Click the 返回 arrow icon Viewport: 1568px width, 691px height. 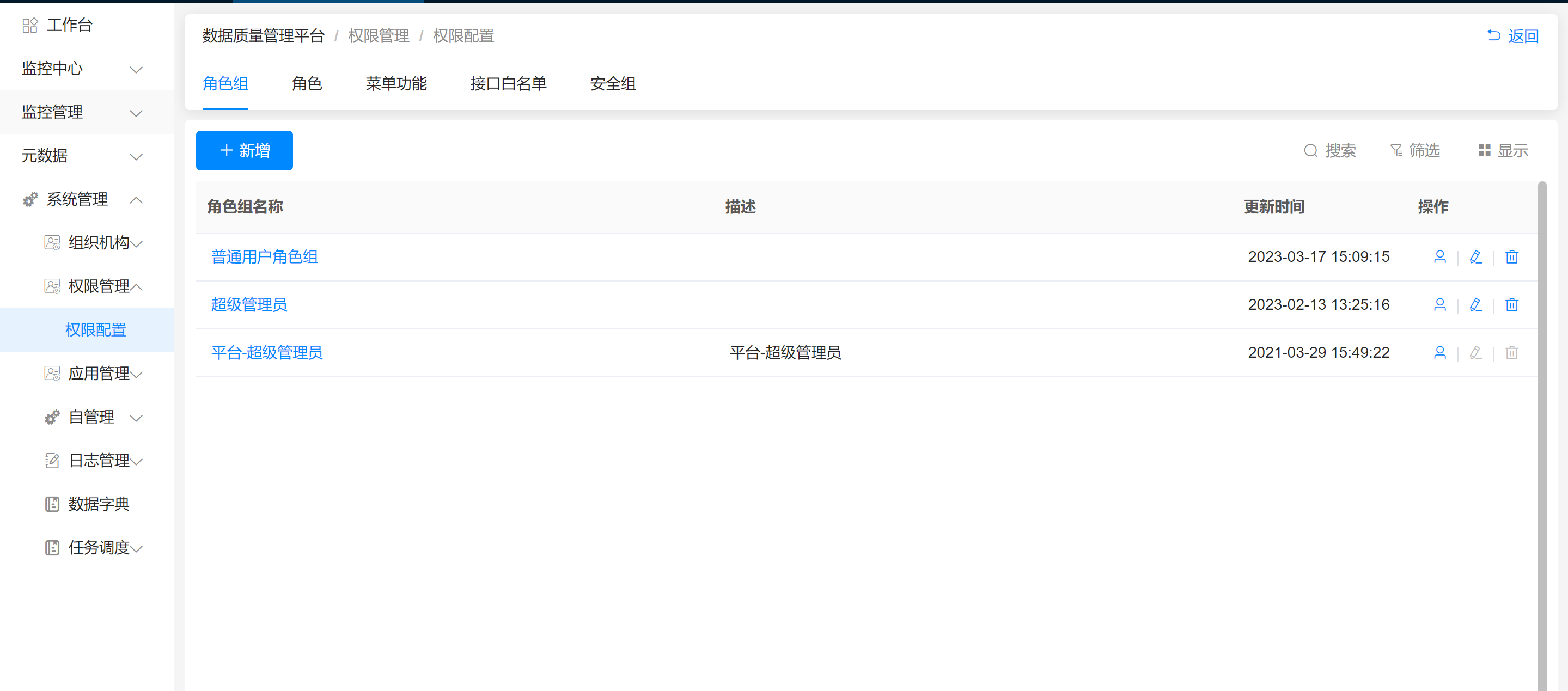pyautogui.click(x=1494, y=35)
